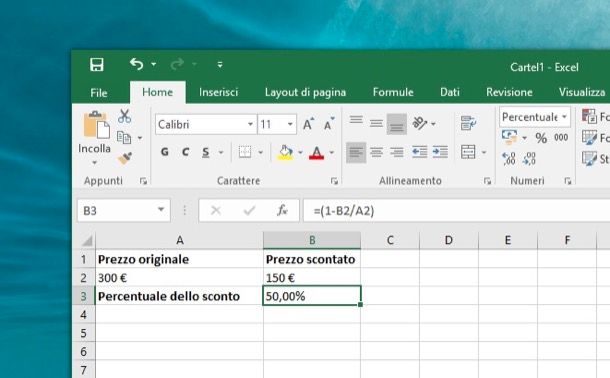Open the fill color palette arrow
Screen dimensions: 610x378
click(300, 152)
